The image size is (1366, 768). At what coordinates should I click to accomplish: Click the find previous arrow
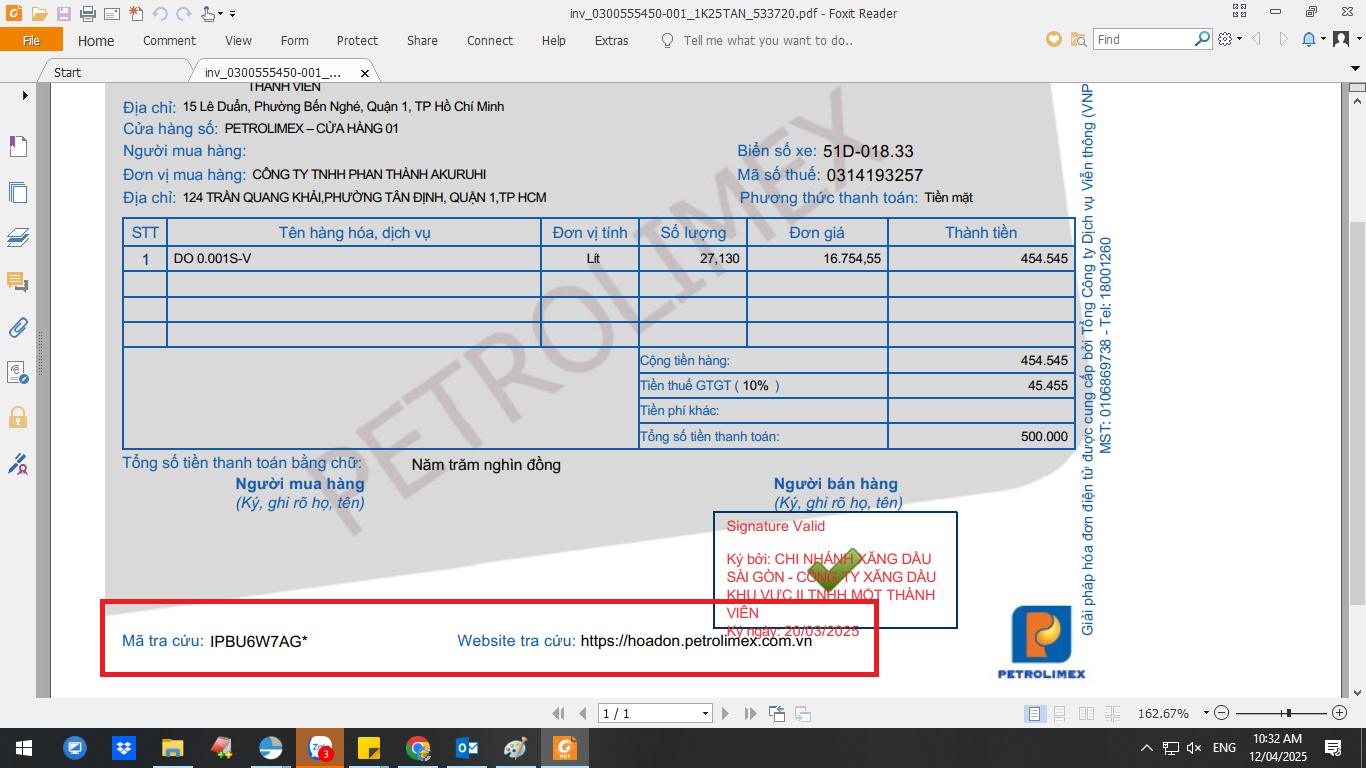click(1256, 40)
